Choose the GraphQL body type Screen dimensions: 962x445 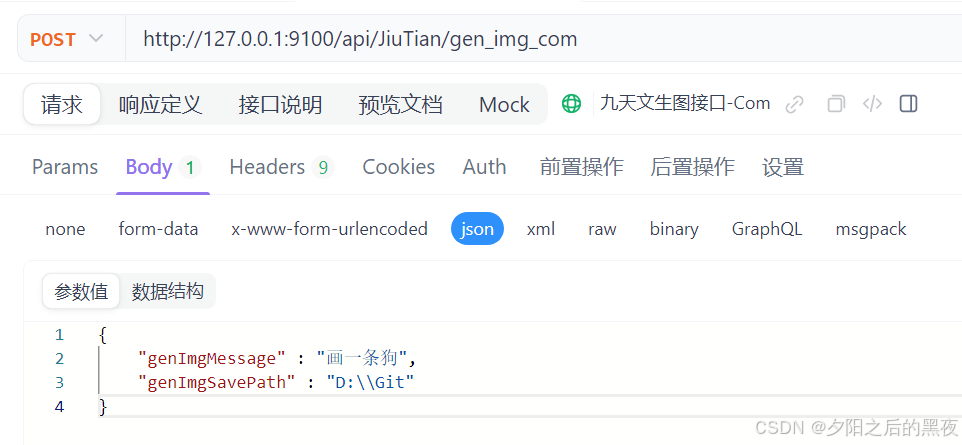(x=767, y=229)
